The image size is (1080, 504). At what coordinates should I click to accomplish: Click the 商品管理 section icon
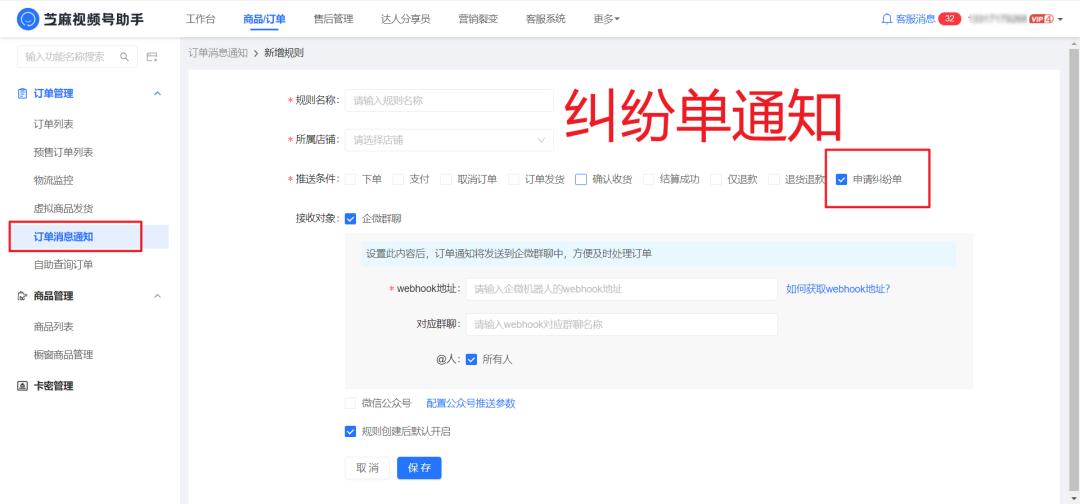point(22,296)
